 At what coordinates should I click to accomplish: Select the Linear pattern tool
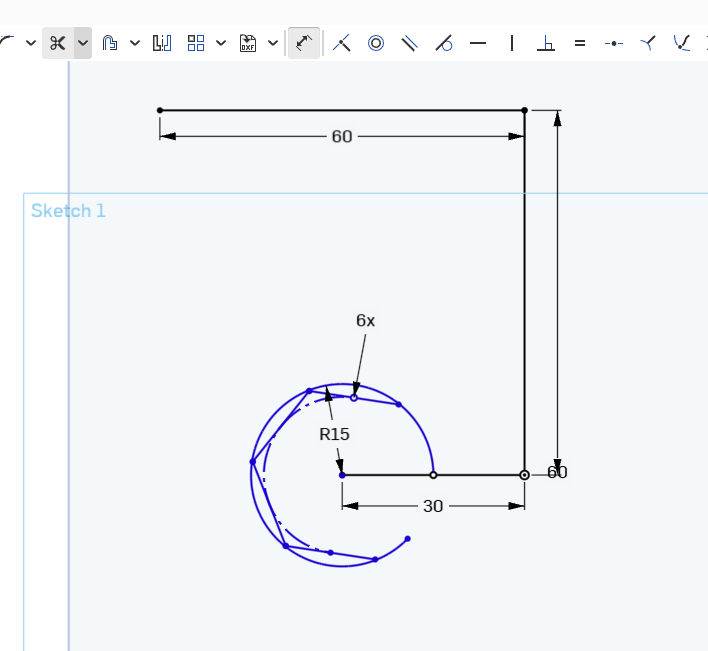pos(196,43)
